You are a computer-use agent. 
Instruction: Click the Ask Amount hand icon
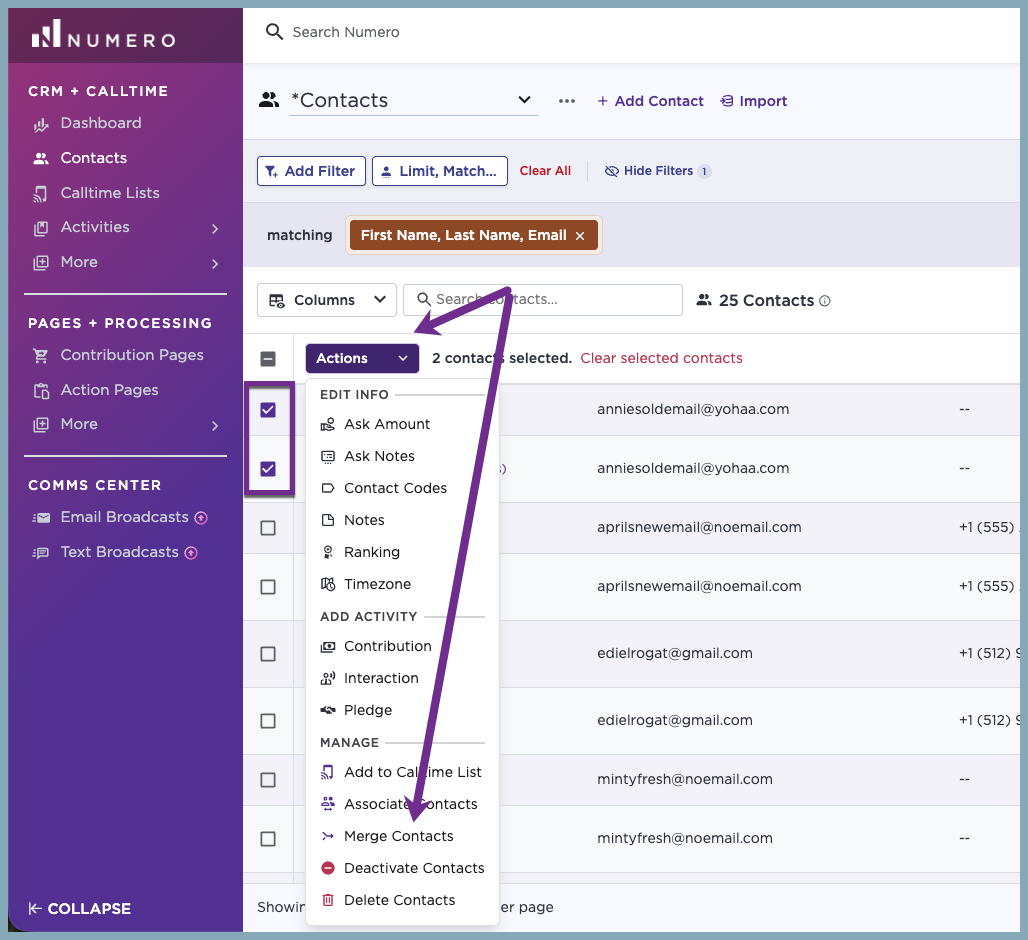pos(328,425)
